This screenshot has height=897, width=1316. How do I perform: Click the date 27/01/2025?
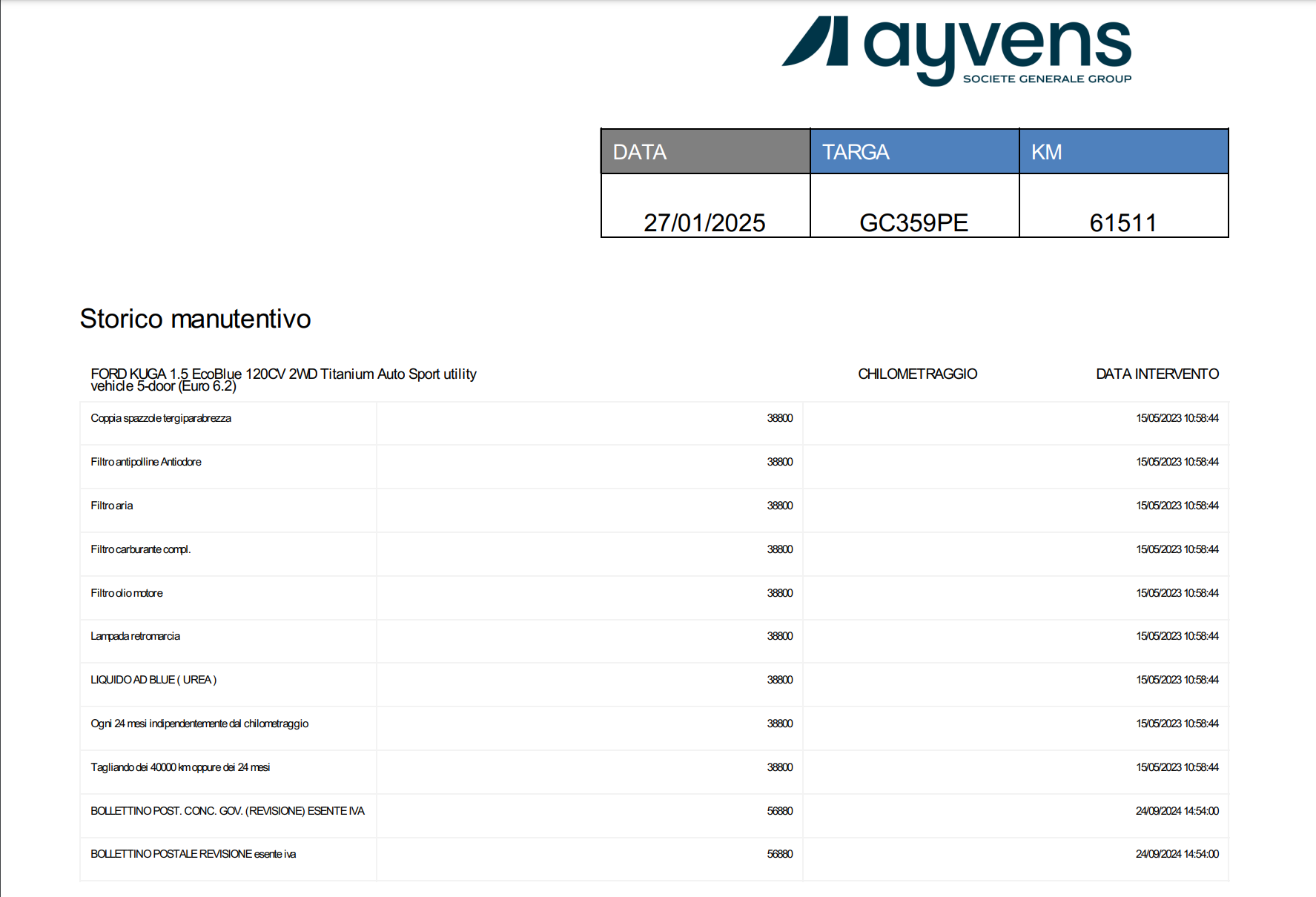coord(704,222)
